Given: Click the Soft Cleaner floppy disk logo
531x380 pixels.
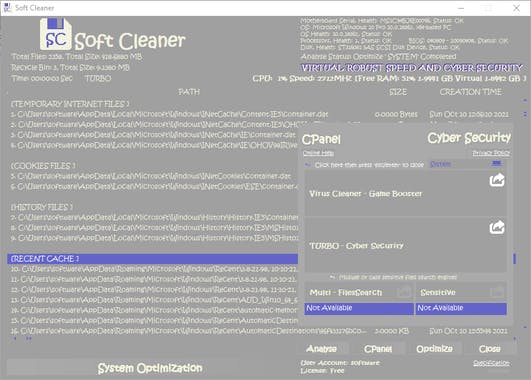Looking at the screenshot, I should [56, 34].
